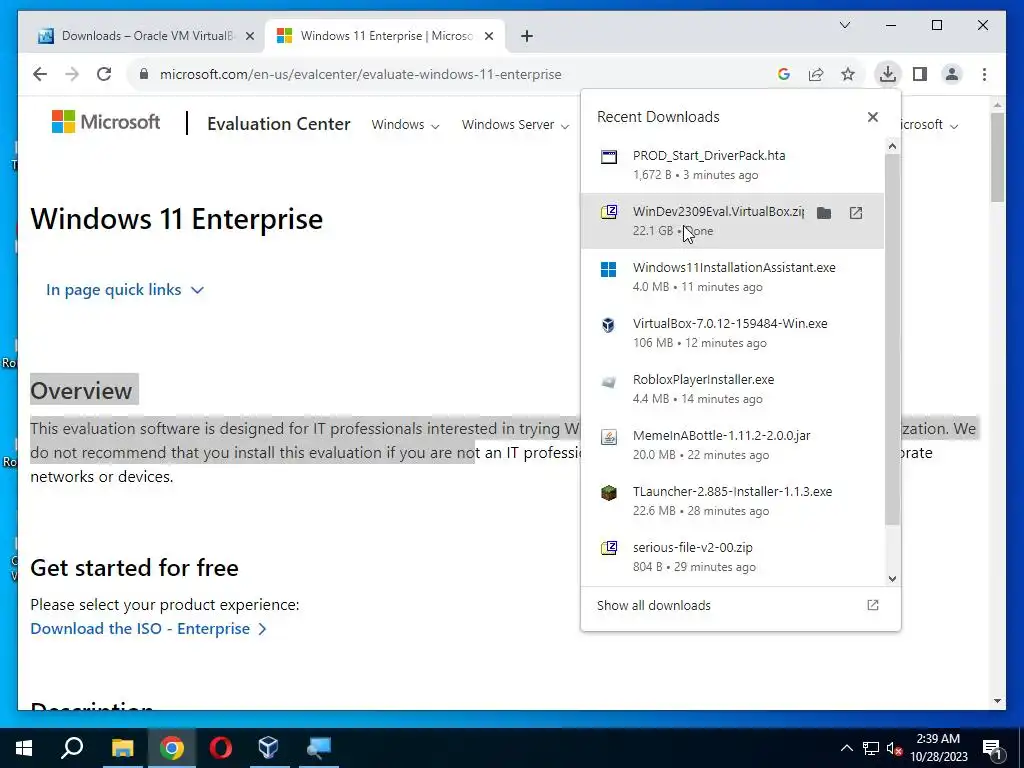The image size is (1024, 768).
Task: Open serious-file-v2-00.zip download entry
Action: tap(732, 557)
